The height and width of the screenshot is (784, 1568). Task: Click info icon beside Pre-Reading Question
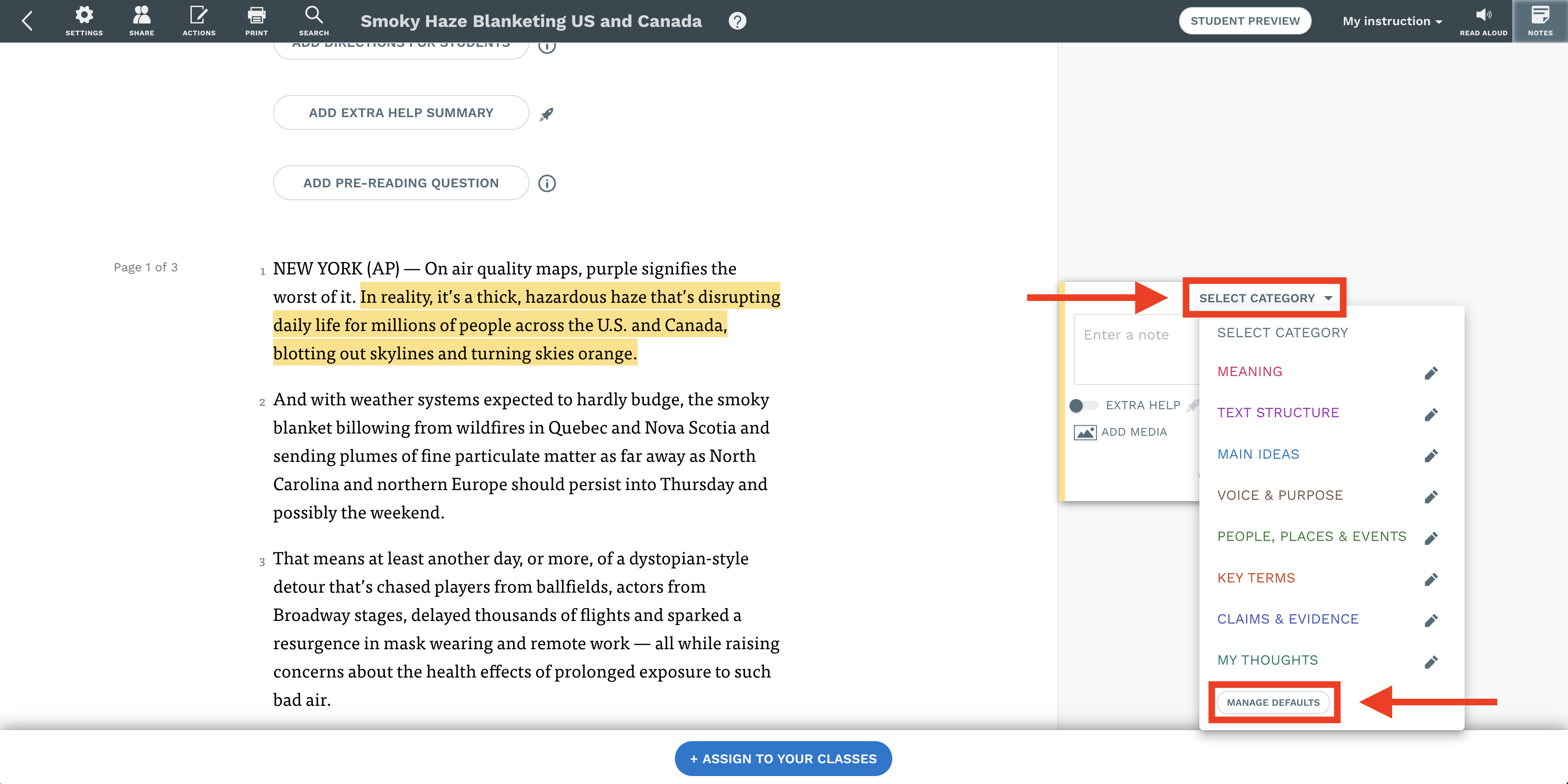coord(547,183)
